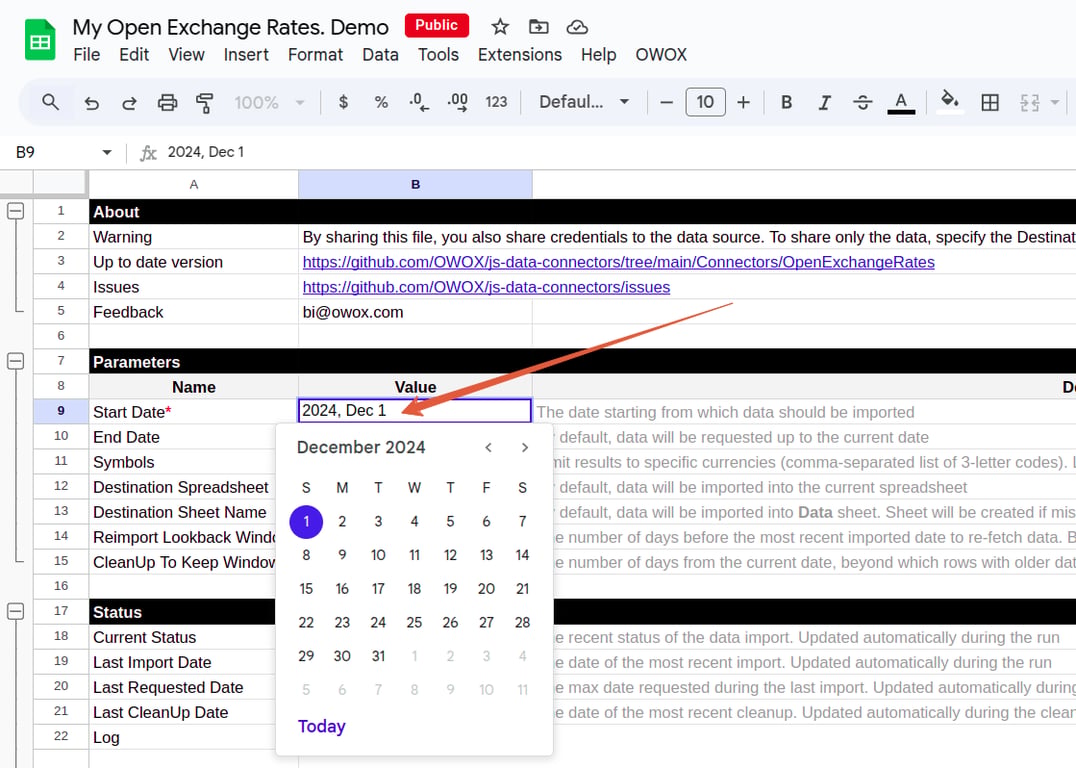Screen dimensions: 1076x768
Task: Print the spreadsheet
Action: [x=167, y=103]
